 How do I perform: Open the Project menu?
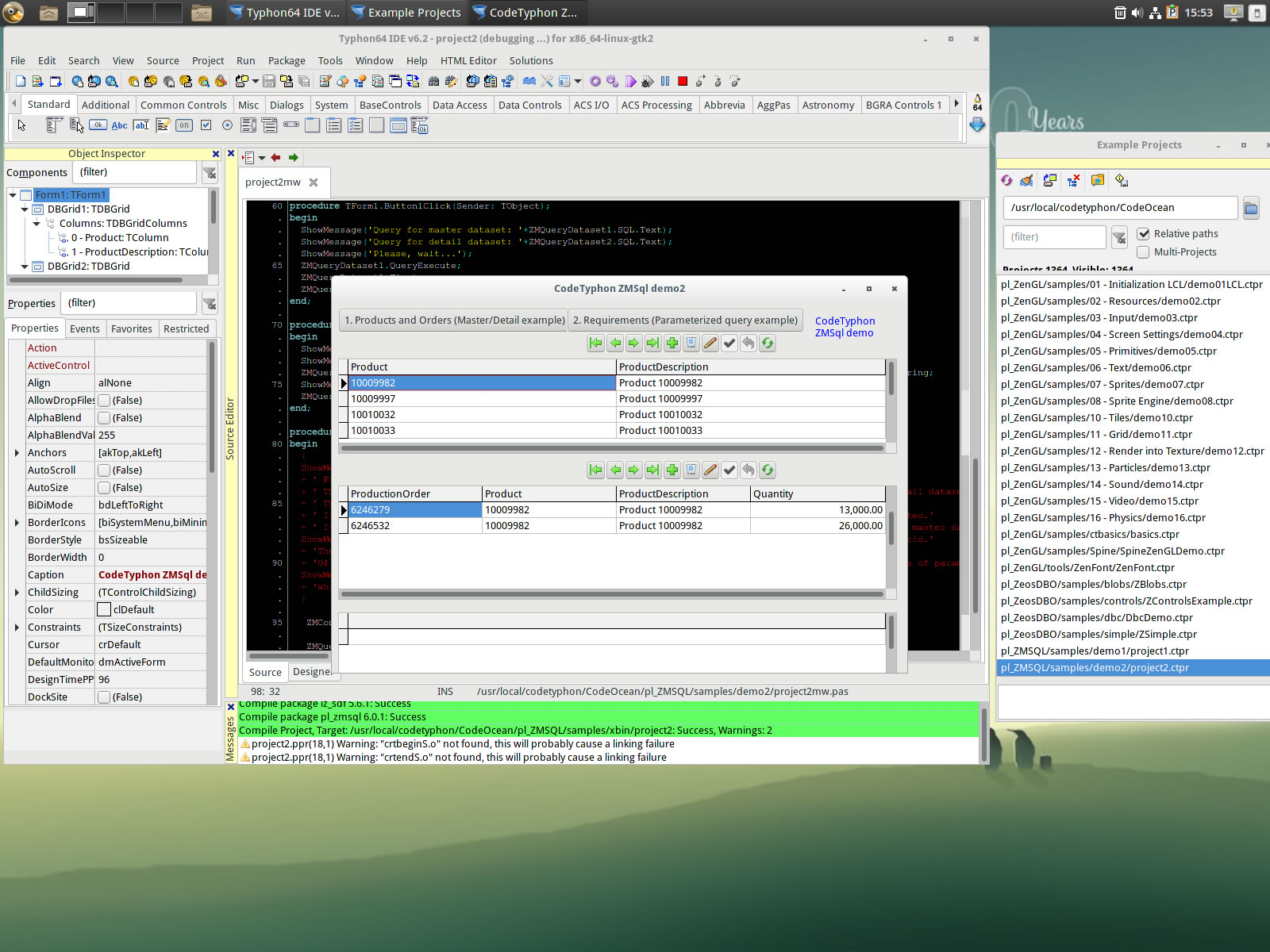pos(208,60)
